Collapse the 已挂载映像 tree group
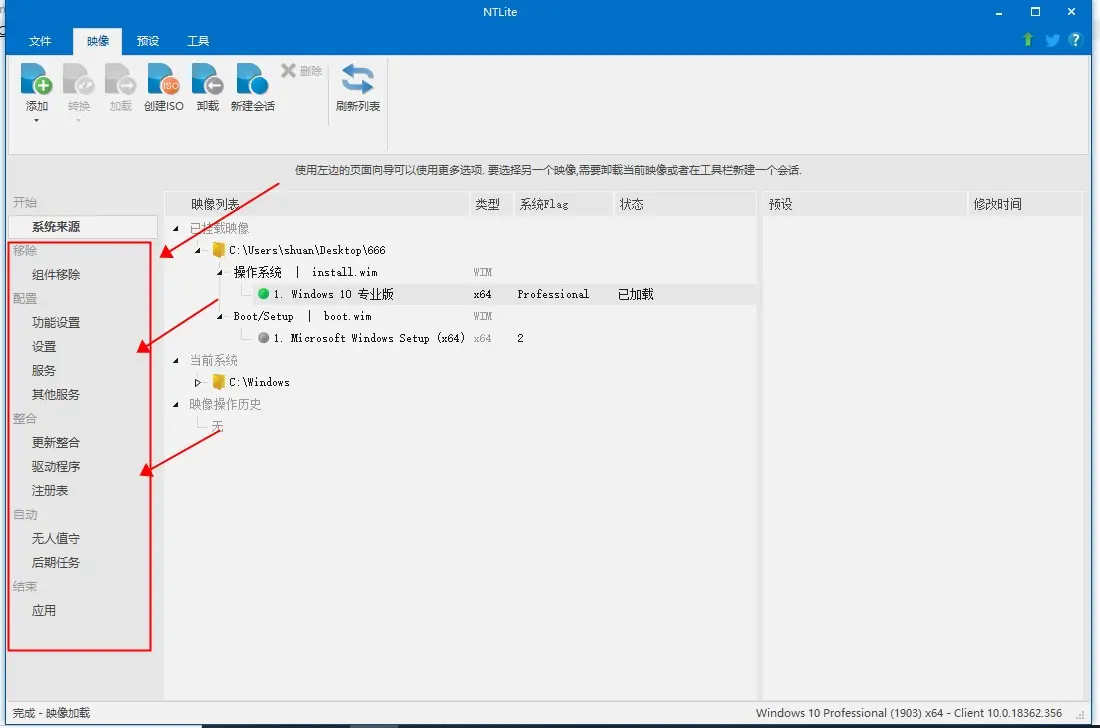The width and height of the screenshot is (1100, 728). click(176, 229)
